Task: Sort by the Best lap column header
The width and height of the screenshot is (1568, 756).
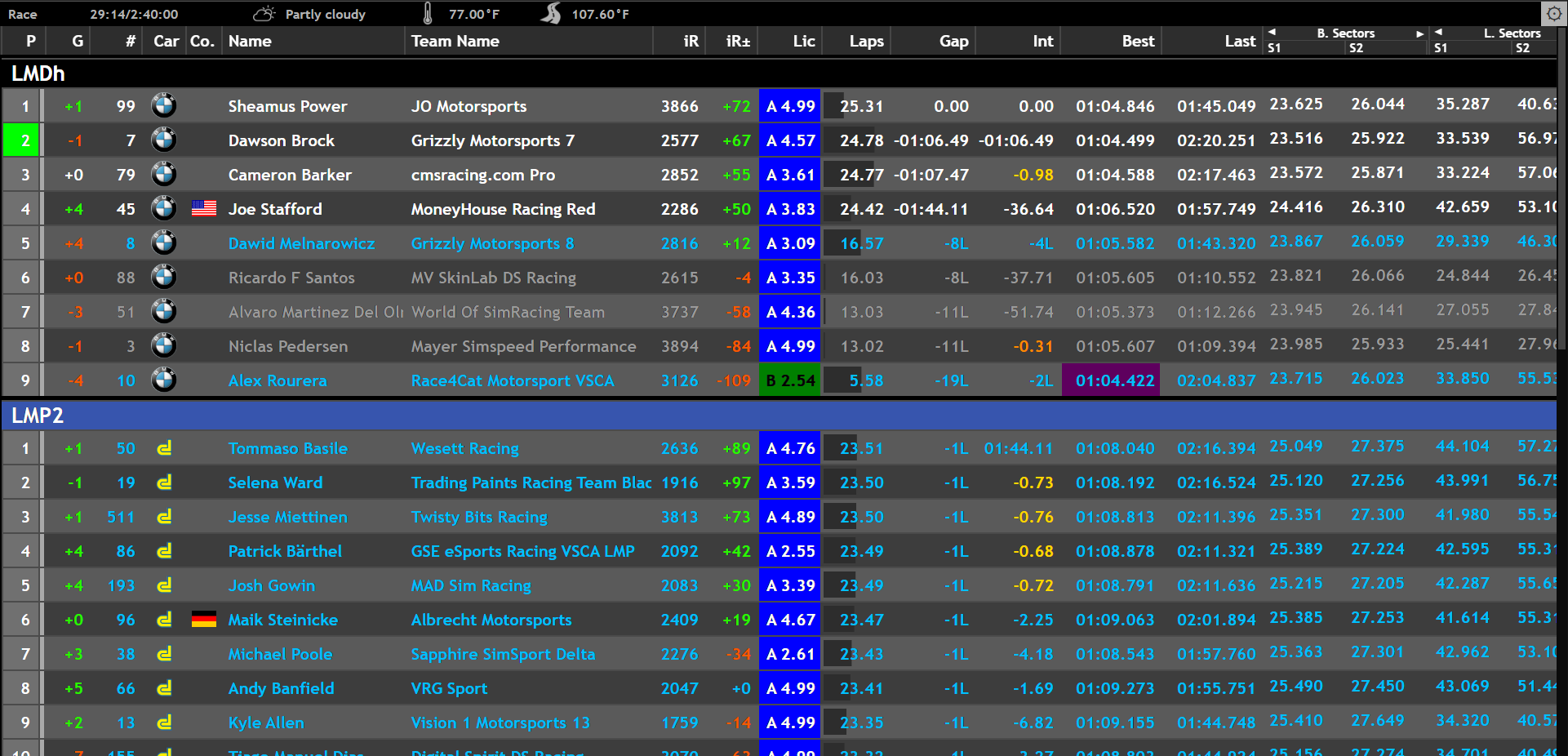Action: pyautogui.click(x=1137, y=42)
